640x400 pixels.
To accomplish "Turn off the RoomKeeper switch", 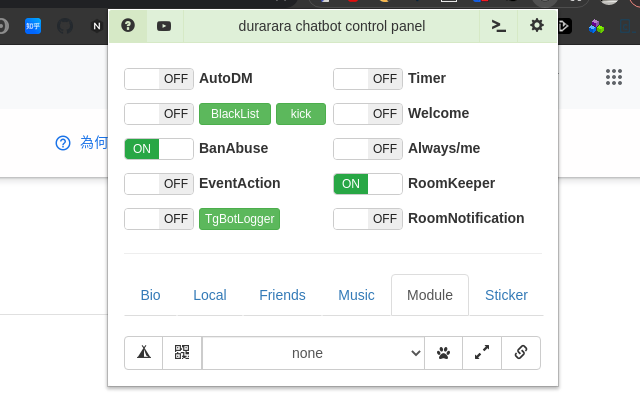I will pos(368,184).
